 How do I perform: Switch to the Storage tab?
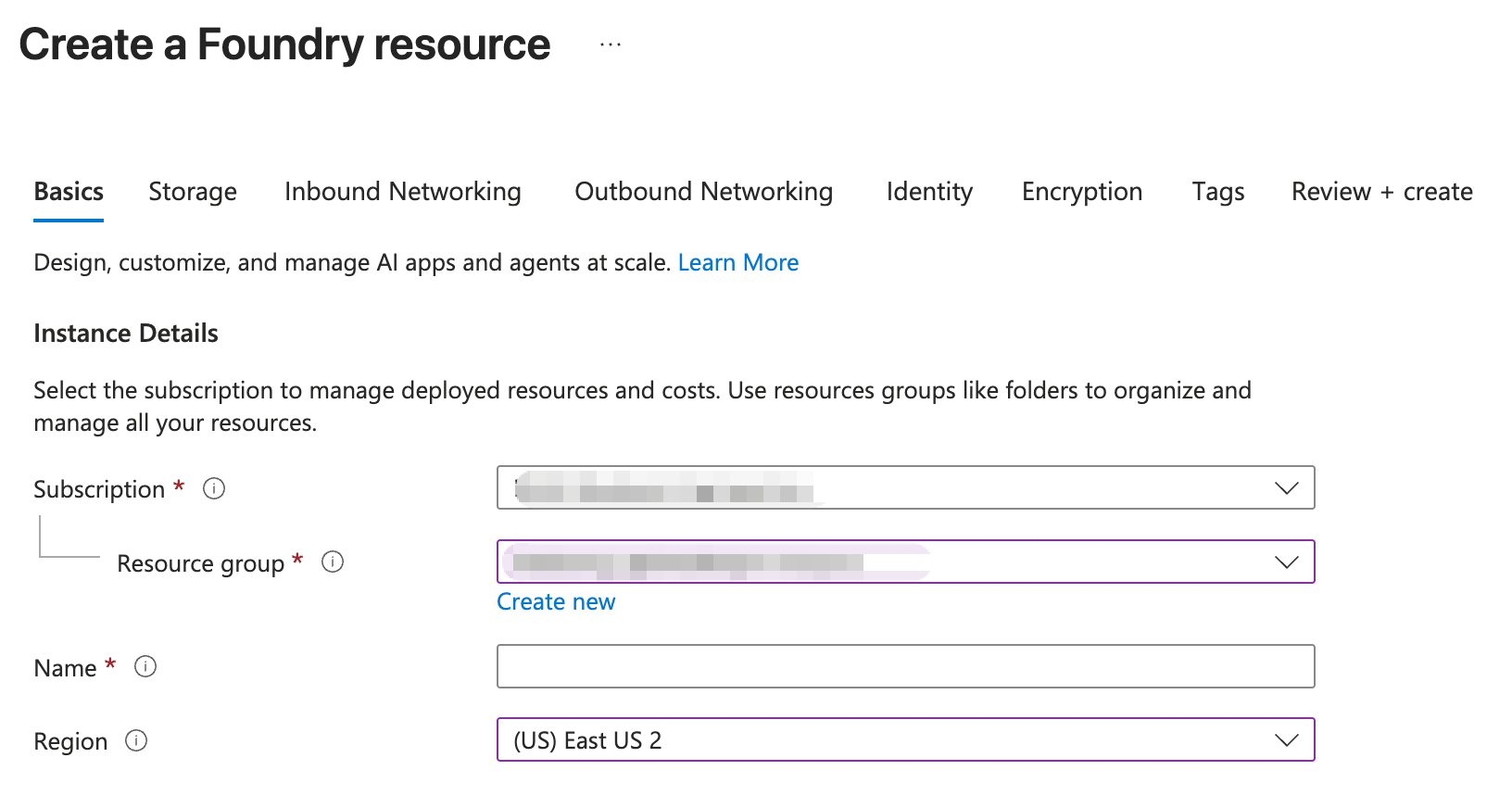(x=193, y=191)
